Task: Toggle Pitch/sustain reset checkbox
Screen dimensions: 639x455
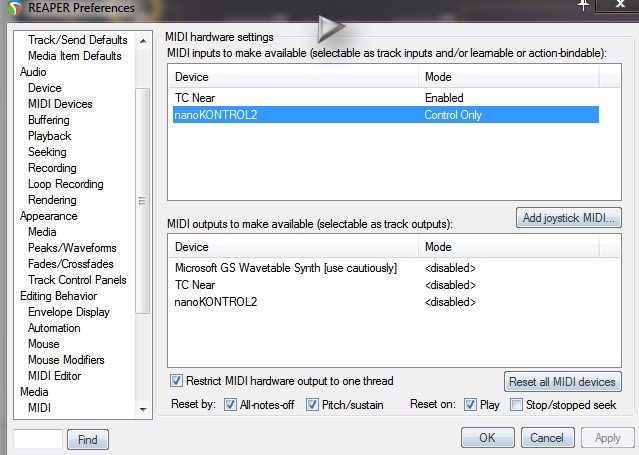Action: 312,404
